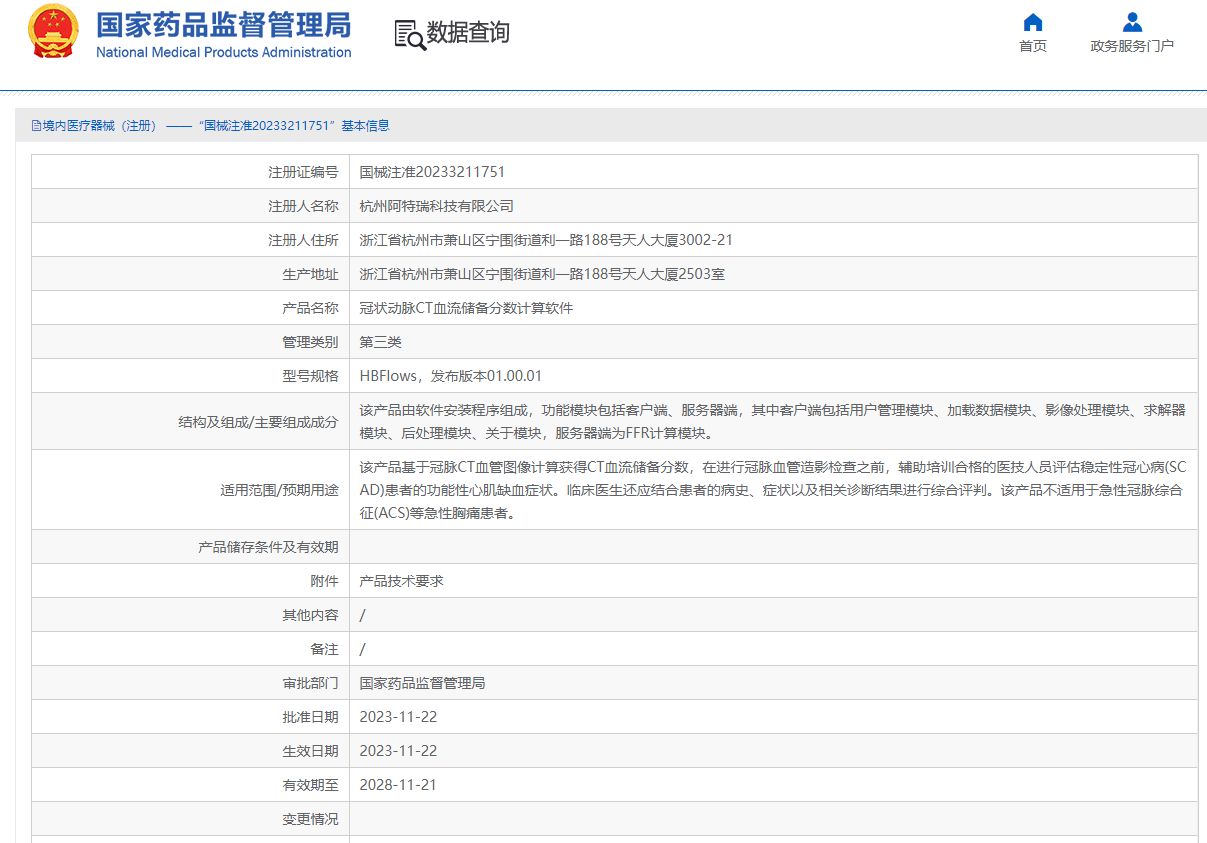
Task: Open the 产品技术要求 attachment
Action: (x=401, y=581)
